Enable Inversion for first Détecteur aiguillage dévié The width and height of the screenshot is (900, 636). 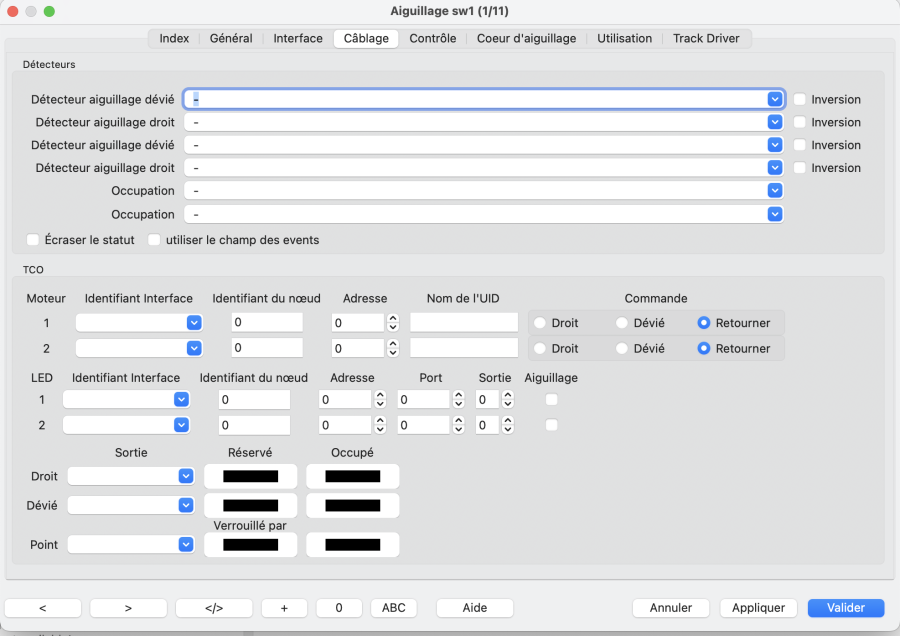[801, 100]
